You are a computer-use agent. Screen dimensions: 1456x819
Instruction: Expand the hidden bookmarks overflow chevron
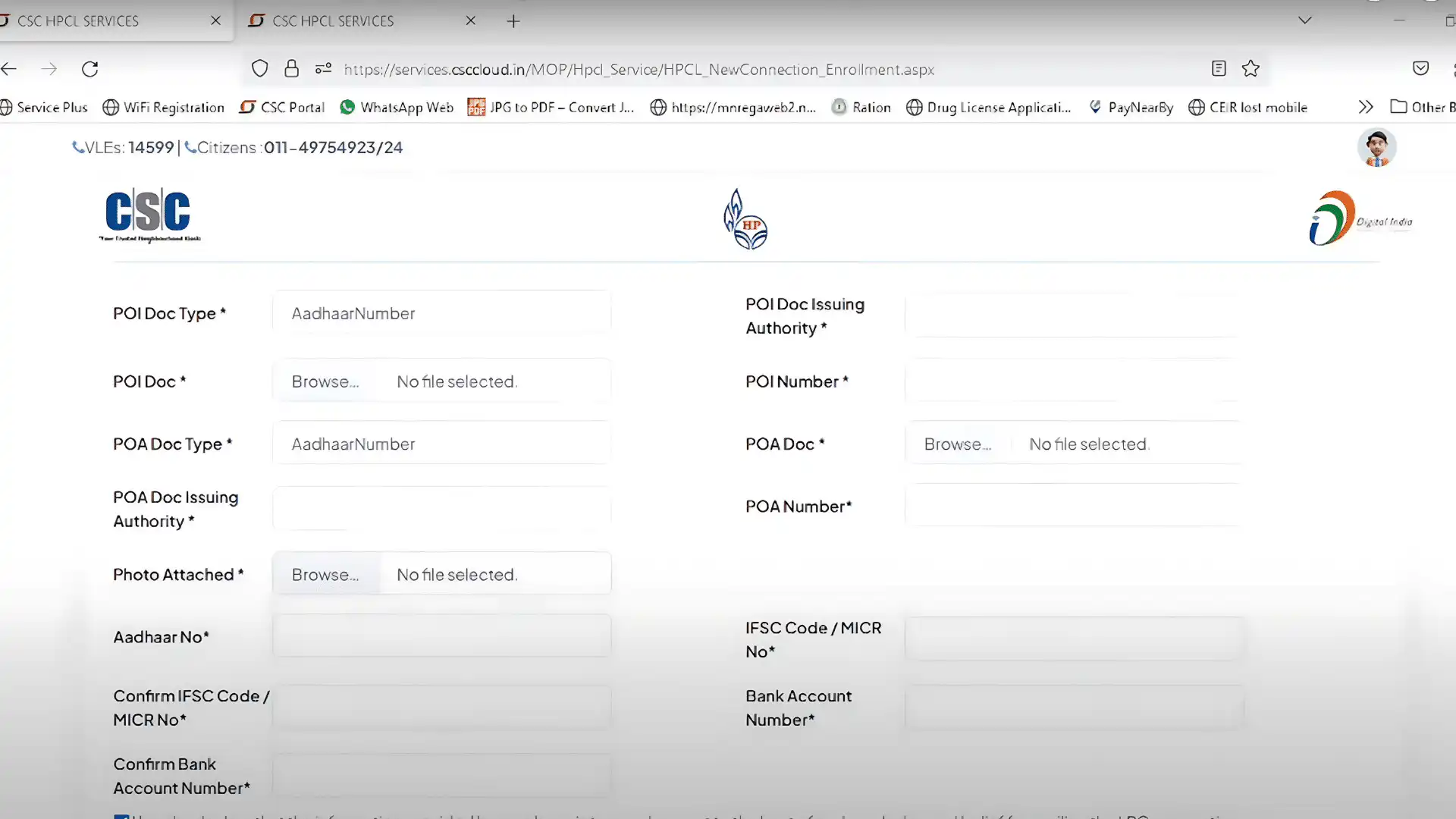[x=1366, y=107]
